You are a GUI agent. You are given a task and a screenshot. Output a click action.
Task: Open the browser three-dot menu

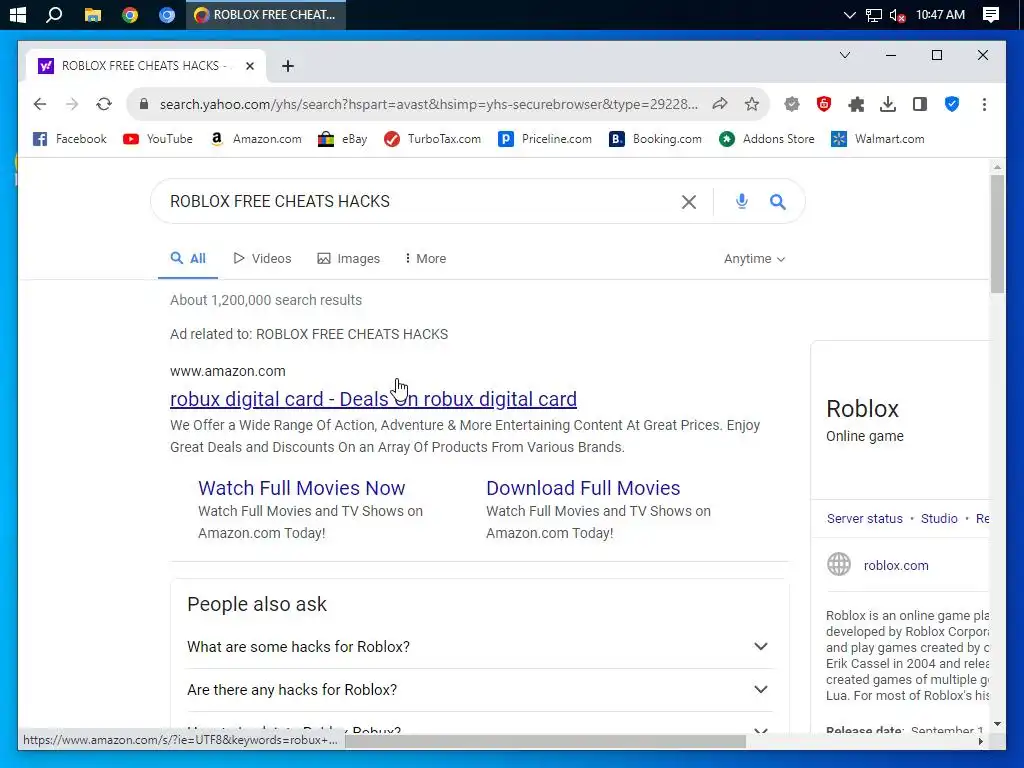[x=984, y=104]
